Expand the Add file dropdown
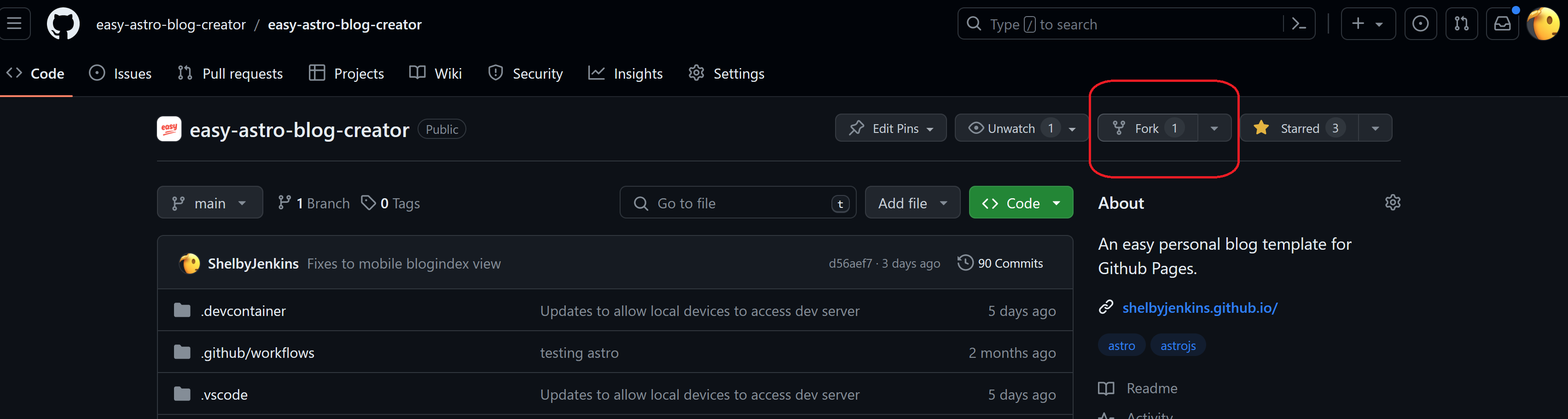Screen dimensions: 1568x419 click(x=912, y=203)
